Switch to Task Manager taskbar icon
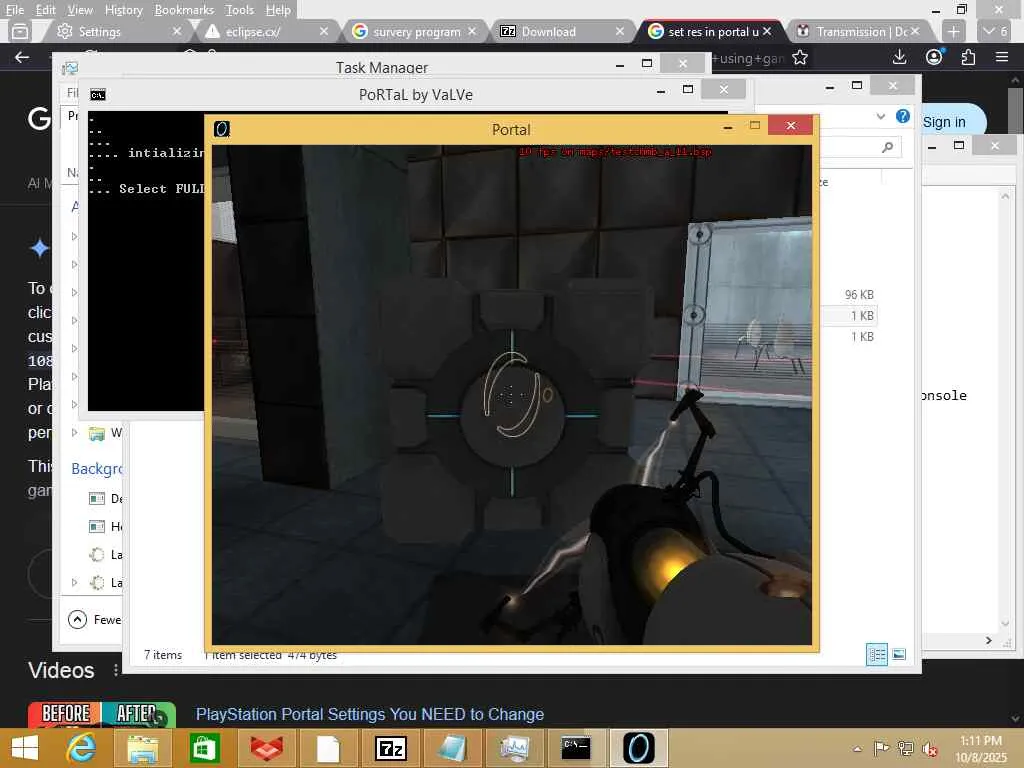This screenshot has height=768, width=1024. [515, 748]
